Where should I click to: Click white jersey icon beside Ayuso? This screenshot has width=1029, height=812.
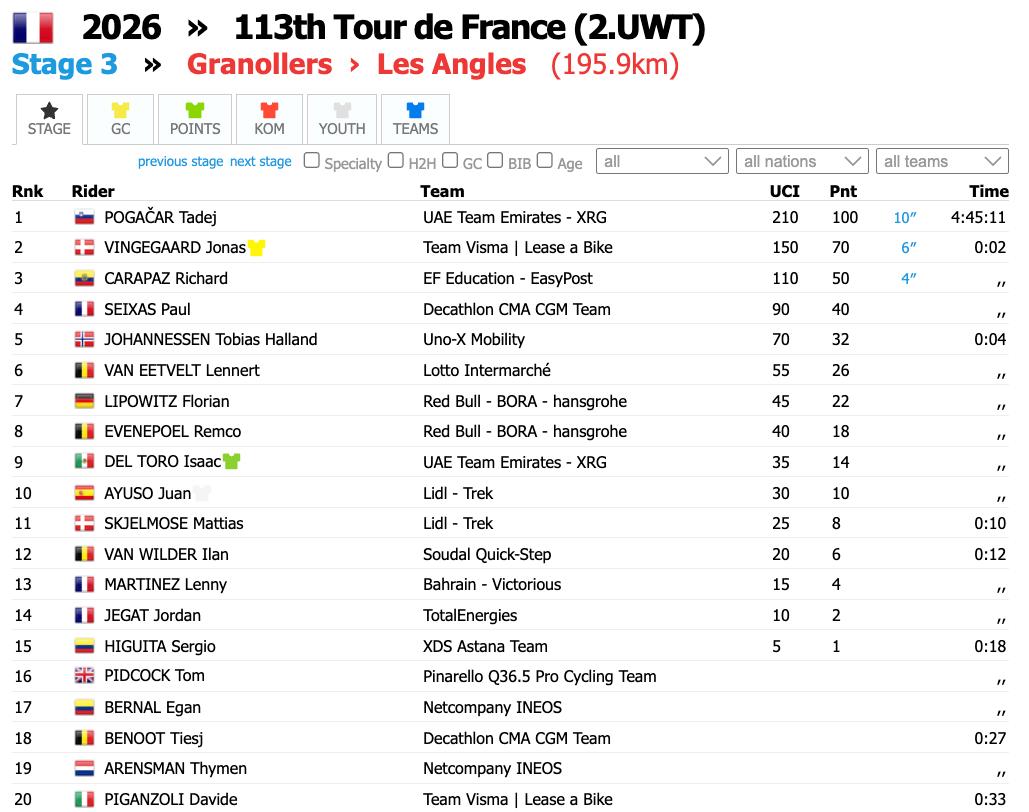pyautogui.click(x=202, y=493)
